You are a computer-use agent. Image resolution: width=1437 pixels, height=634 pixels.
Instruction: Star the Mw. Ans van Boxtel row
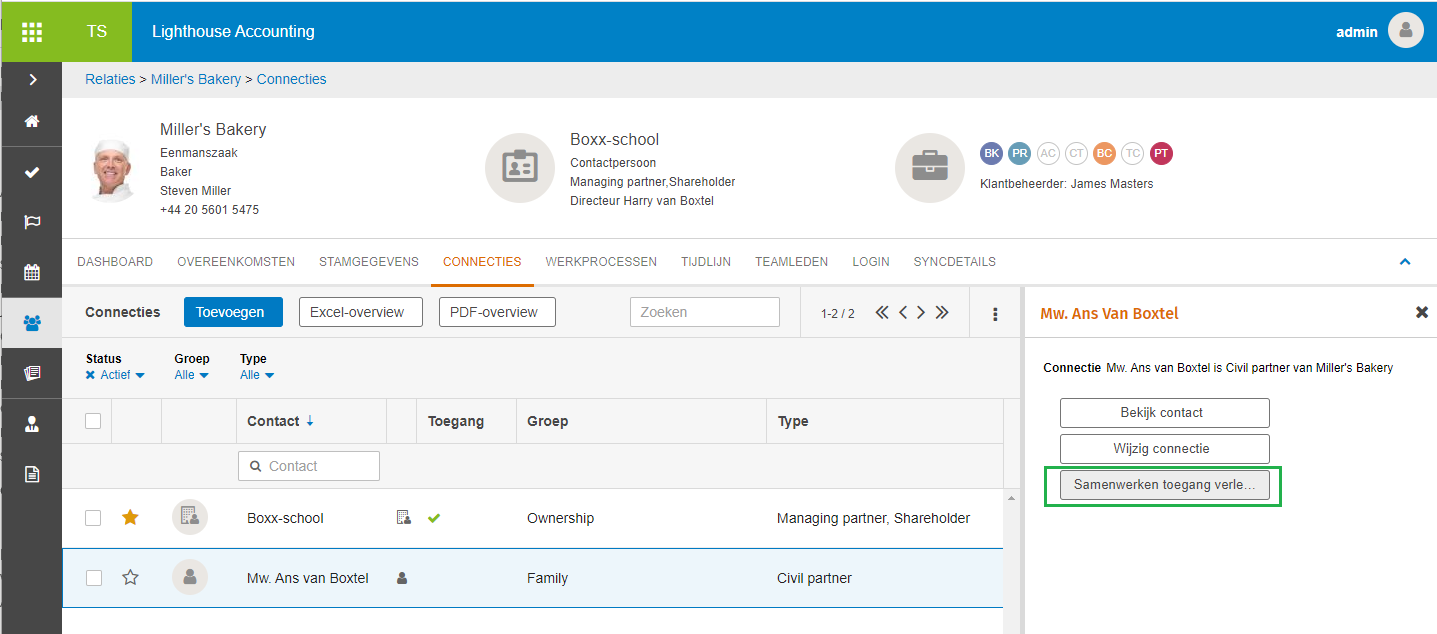(x=130, y=578)
